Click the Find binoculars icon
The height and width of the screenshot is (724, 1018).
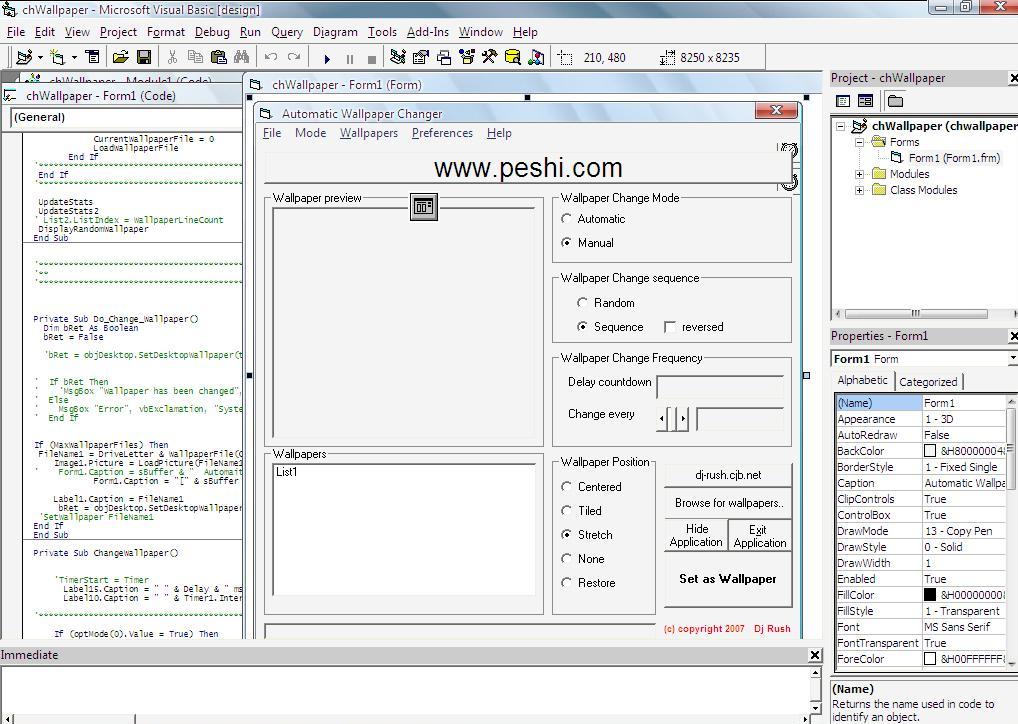tap(241, 58)
